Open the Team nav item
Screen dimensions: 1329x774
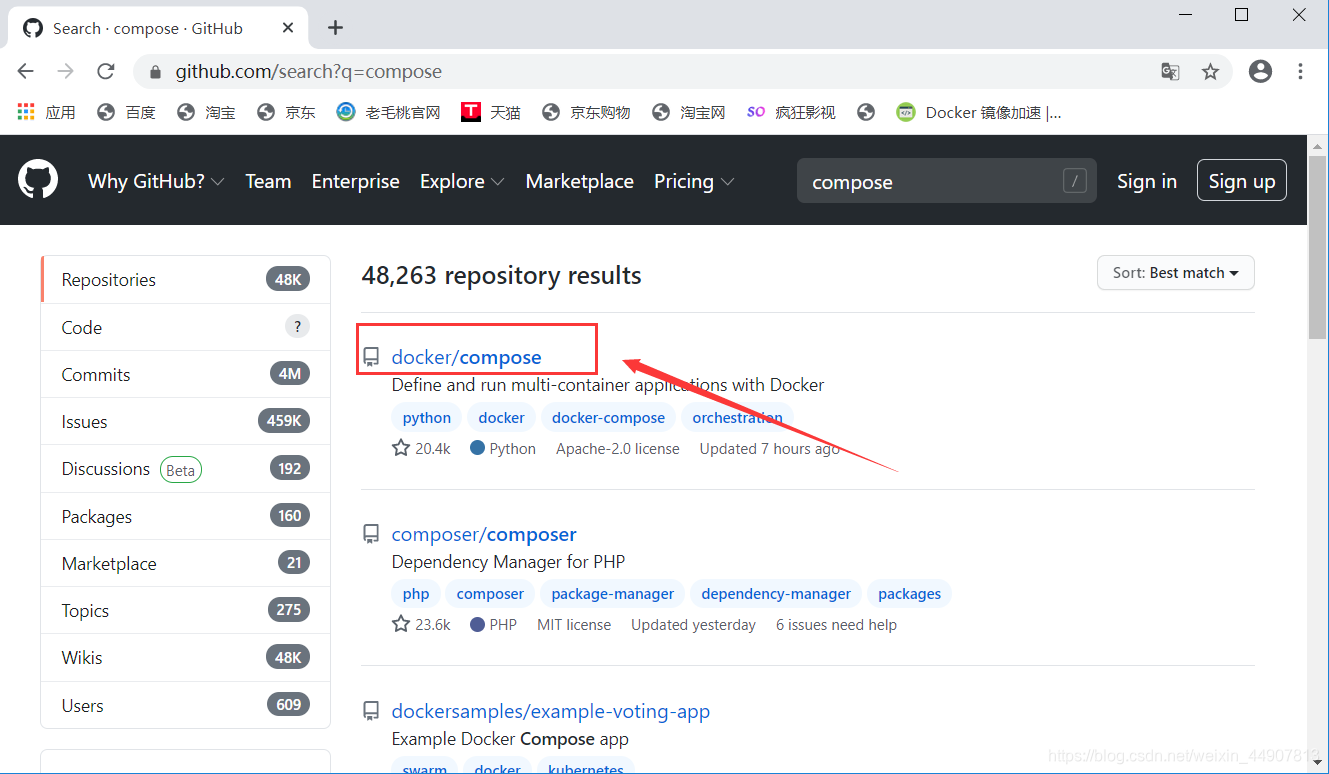pos(268,181)
